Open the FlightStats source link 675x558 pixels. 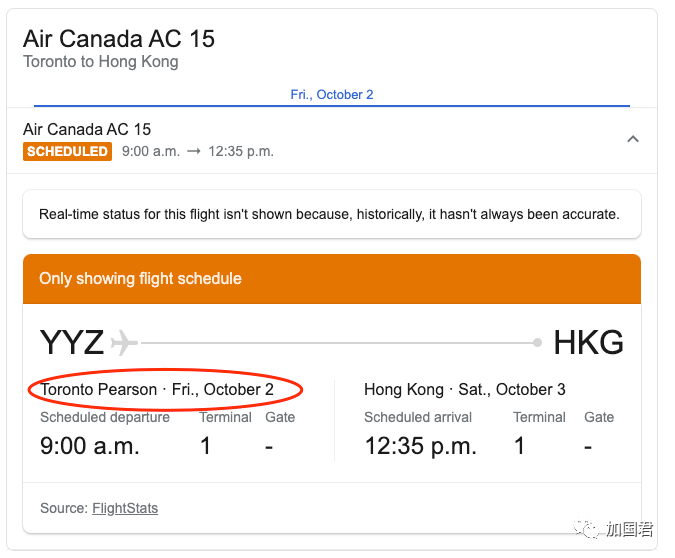pos(125,508)
